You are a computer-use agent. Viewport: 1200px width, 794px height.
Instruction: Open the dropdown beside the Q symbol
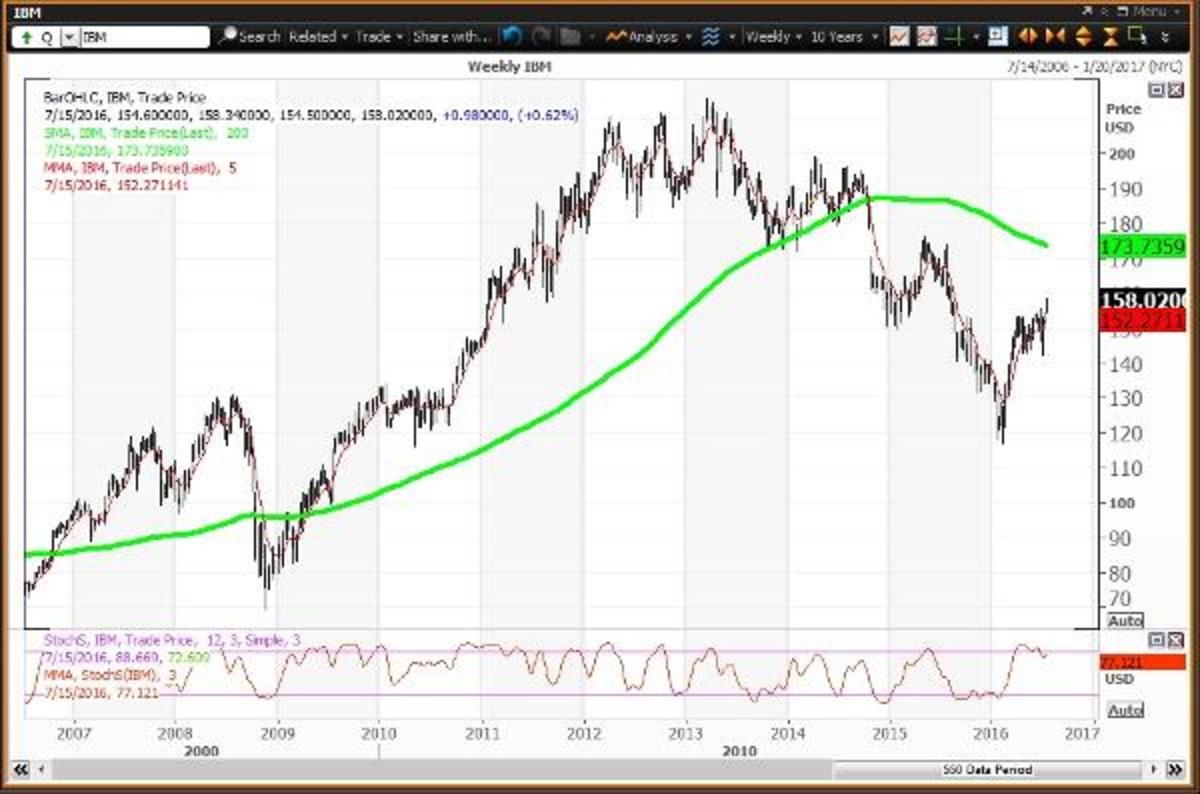click(69, 37)
